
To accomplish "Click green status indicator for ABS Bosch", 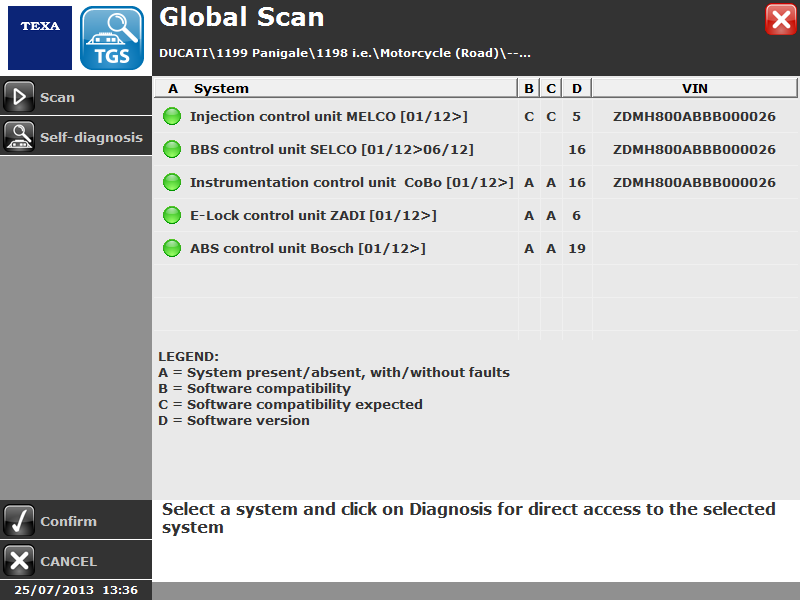I will tap(172, 248).
